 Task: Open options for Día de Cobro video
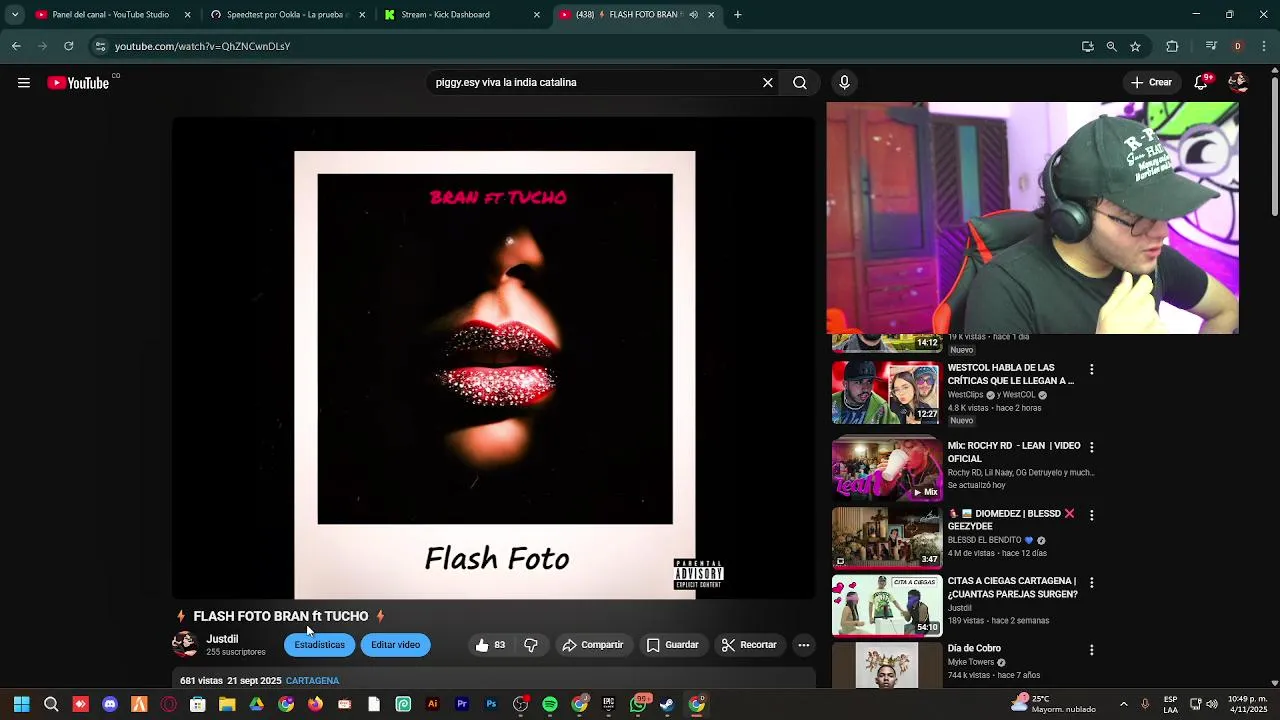(1091, 650)
